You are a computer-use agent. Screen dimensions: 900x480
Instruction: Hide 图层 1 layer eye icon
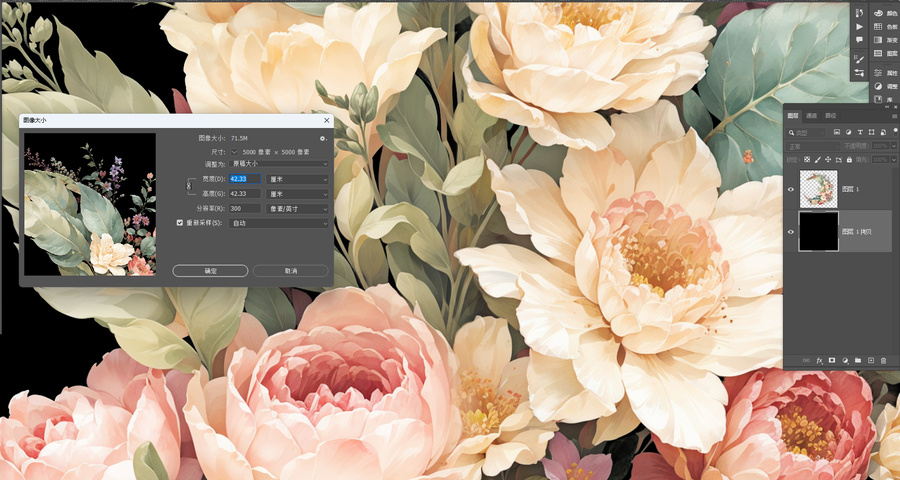791,189
